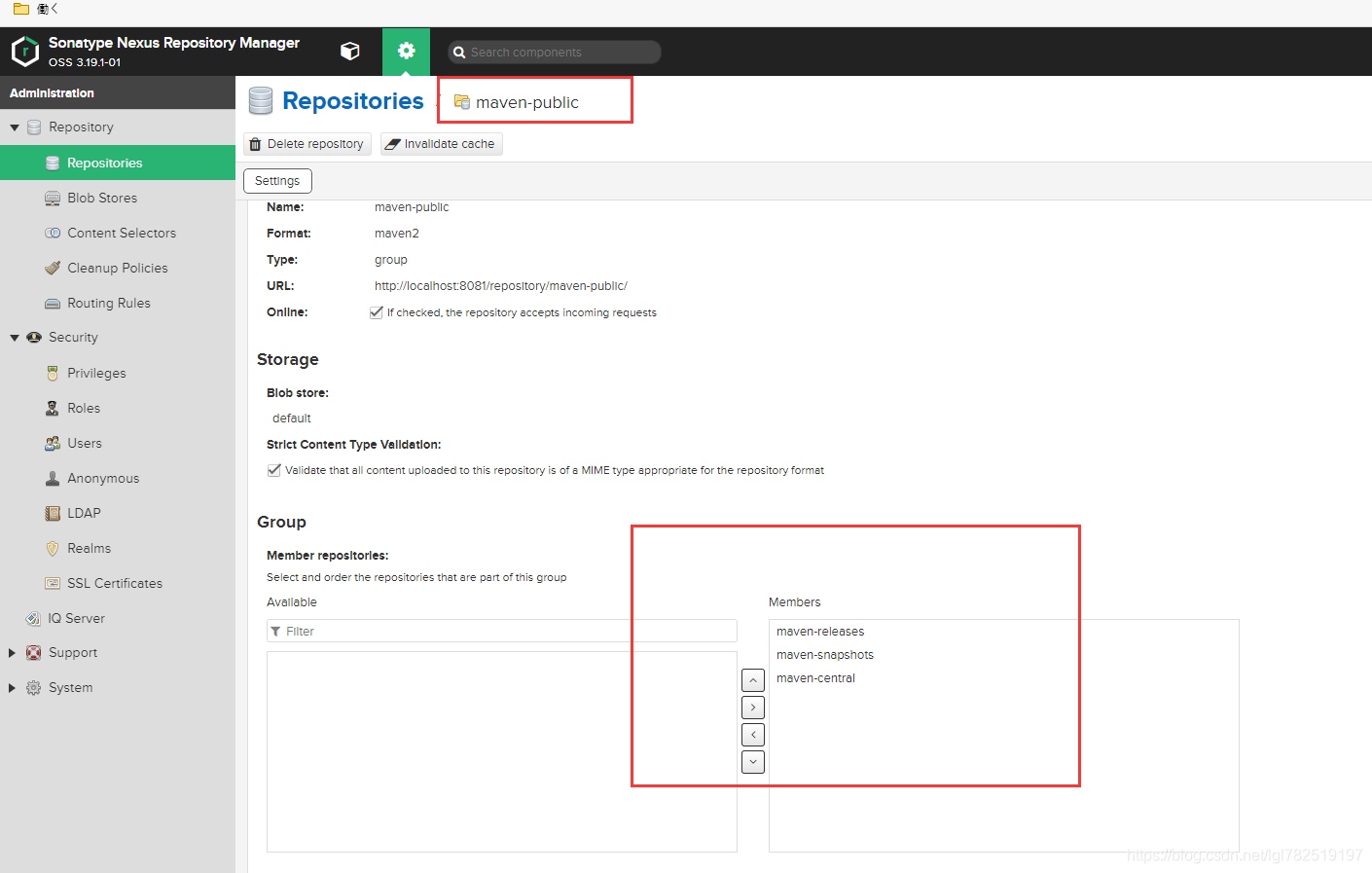Click the Search components field

click(x=555, y=53)
